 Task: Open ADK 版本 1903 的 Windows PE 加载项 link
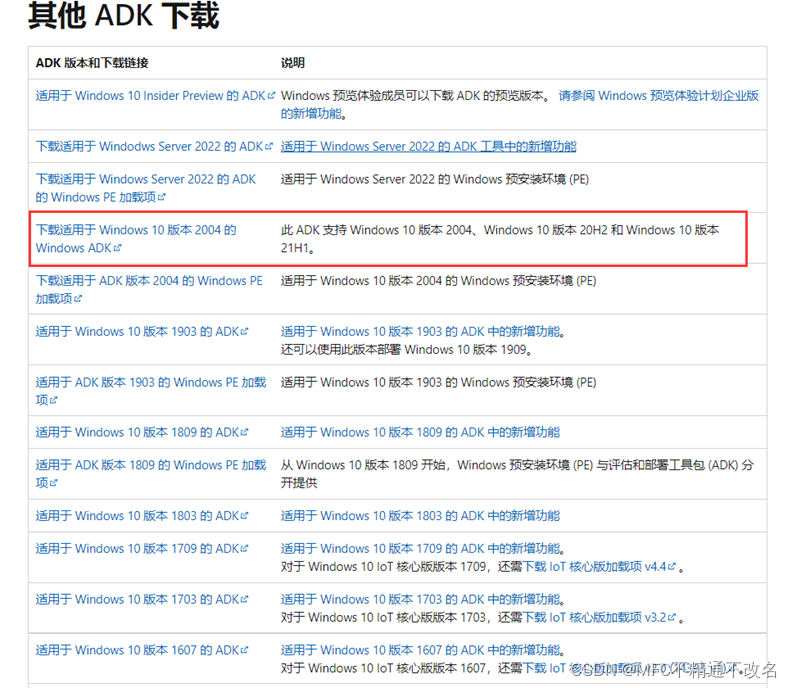pyautogui.click(x=151, y=391)
